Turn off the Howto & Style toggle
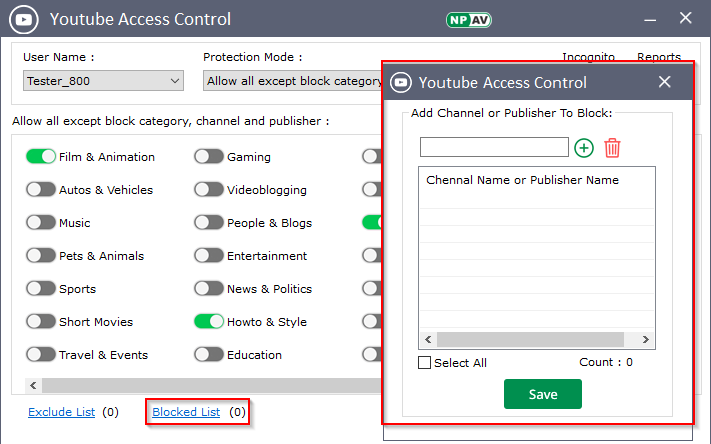 click(x=208, y=322)
